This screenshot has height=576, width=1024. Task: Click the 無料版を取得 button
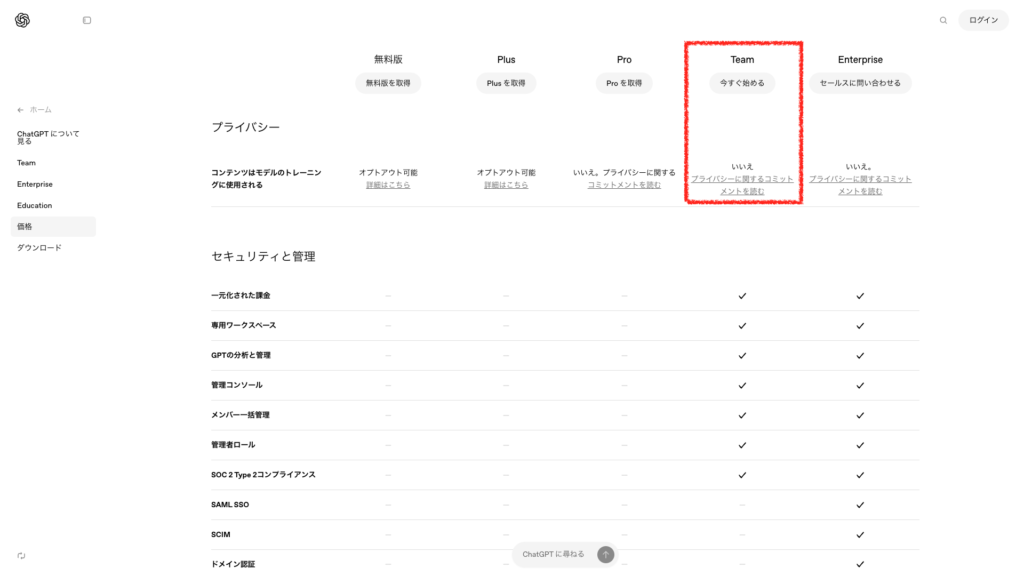[388, 83]
